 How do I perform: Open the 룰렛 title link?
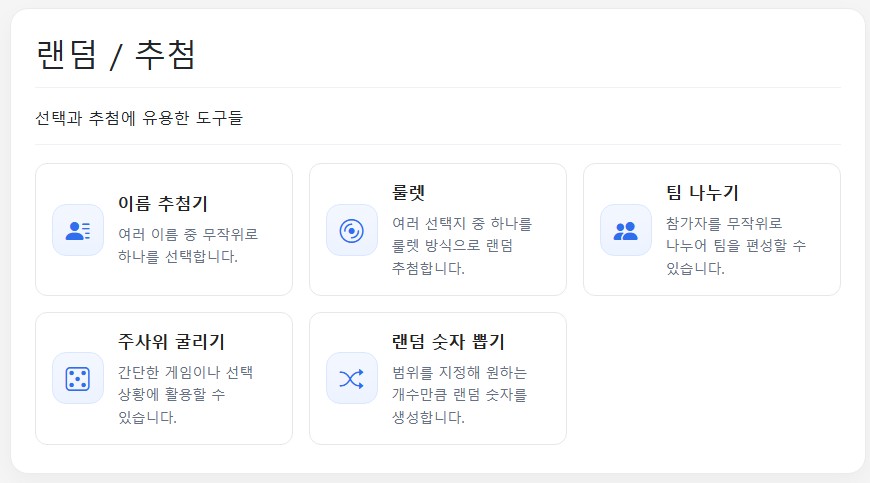tap(410, 192)
